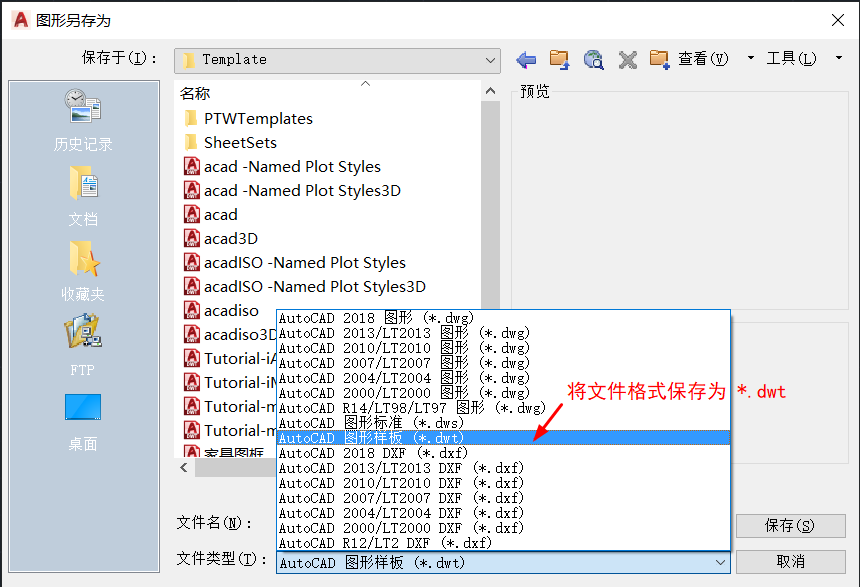The image size is (860, 587).
Task: Open 桌面 in the places sidebar
Action: click(x=83, y=422)
